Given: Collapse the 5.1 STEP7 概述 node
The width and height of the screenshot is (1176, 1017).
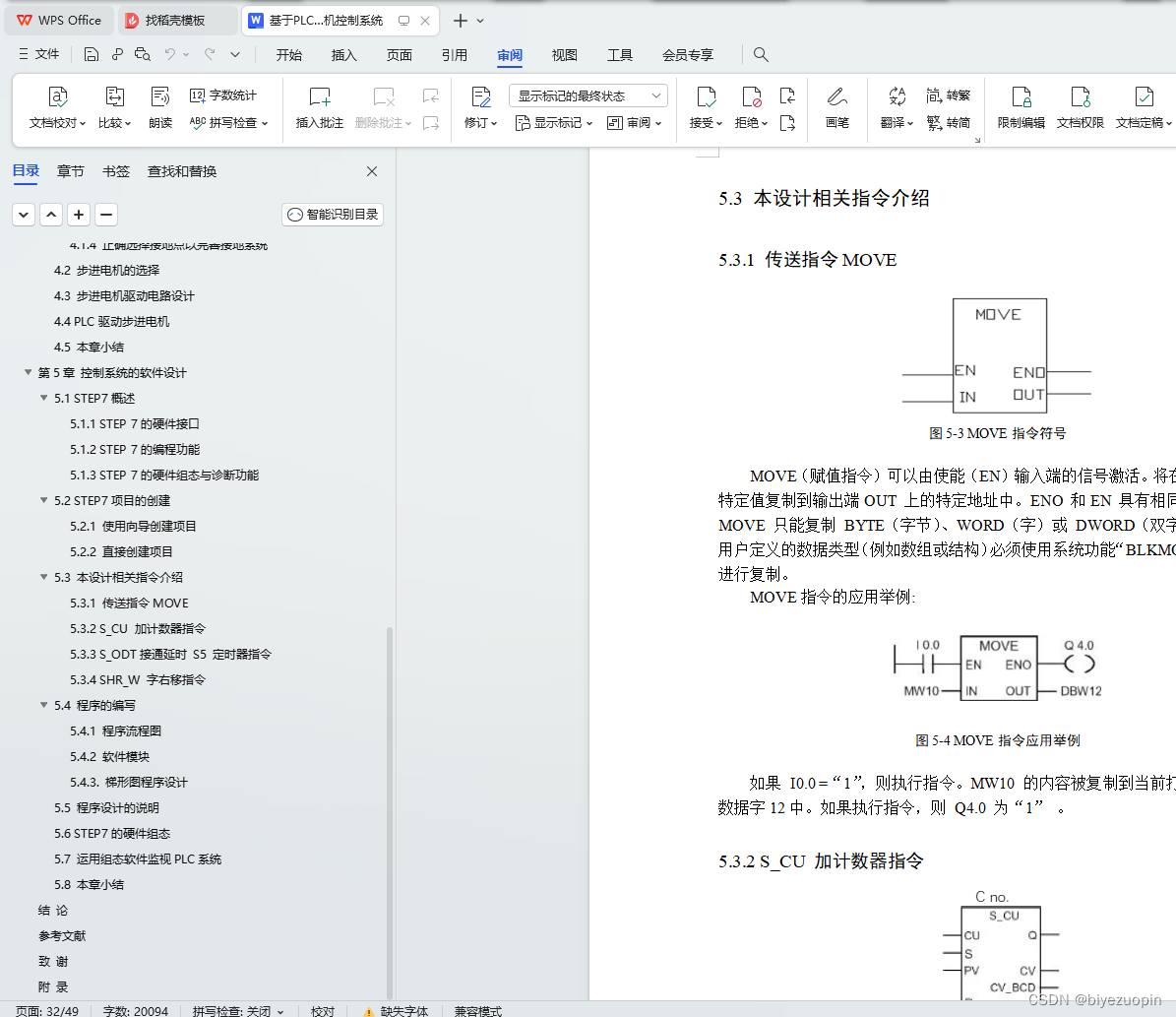Looking at the screenshot, I should 43,398.
